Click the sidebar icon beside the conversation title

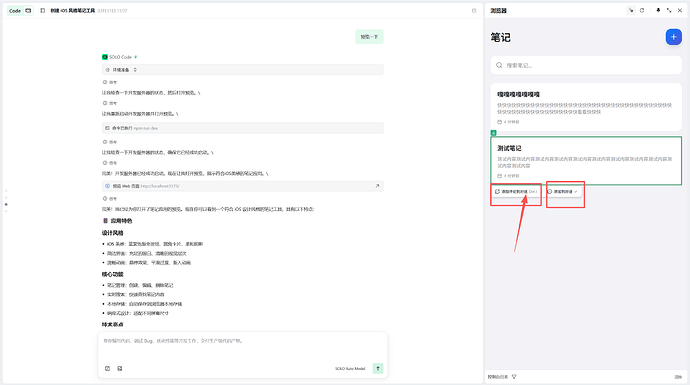43,11
